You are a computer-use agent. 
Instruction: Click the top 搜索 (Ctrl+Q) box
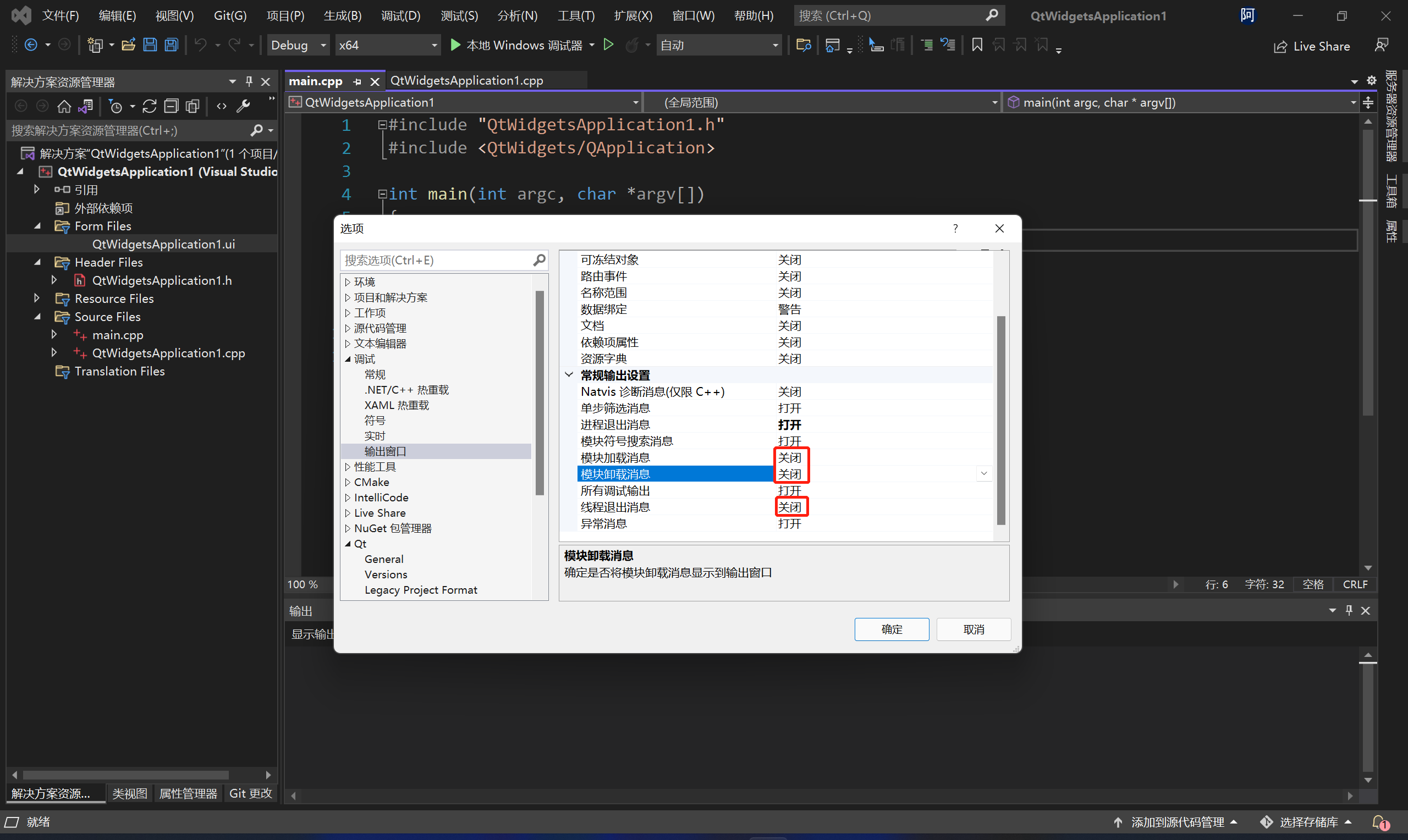pyautogui.click(x=899, y=15)
